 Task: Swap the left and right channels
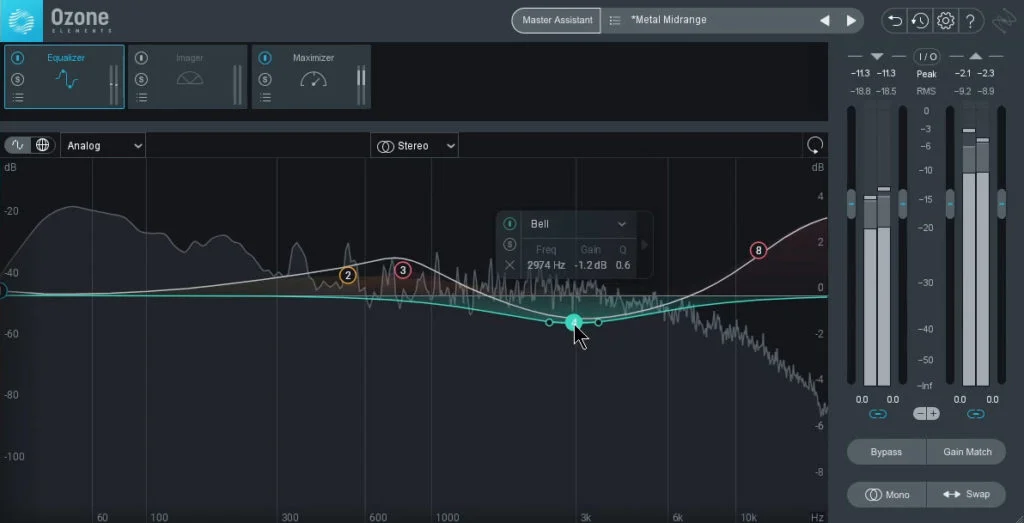(x=967, y=494)
